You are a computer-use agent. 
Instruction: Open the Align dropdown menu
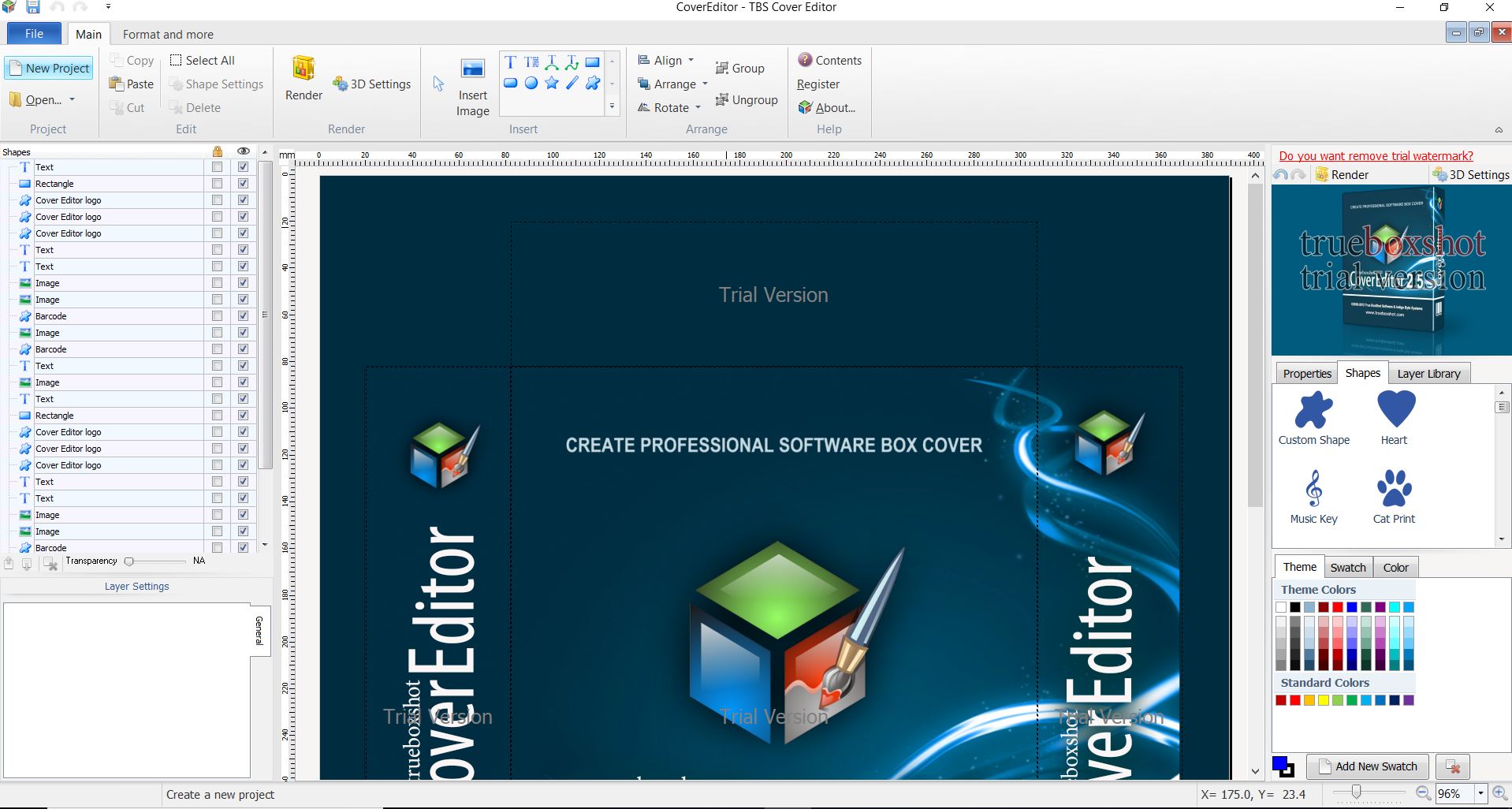(x=666, y=61)
